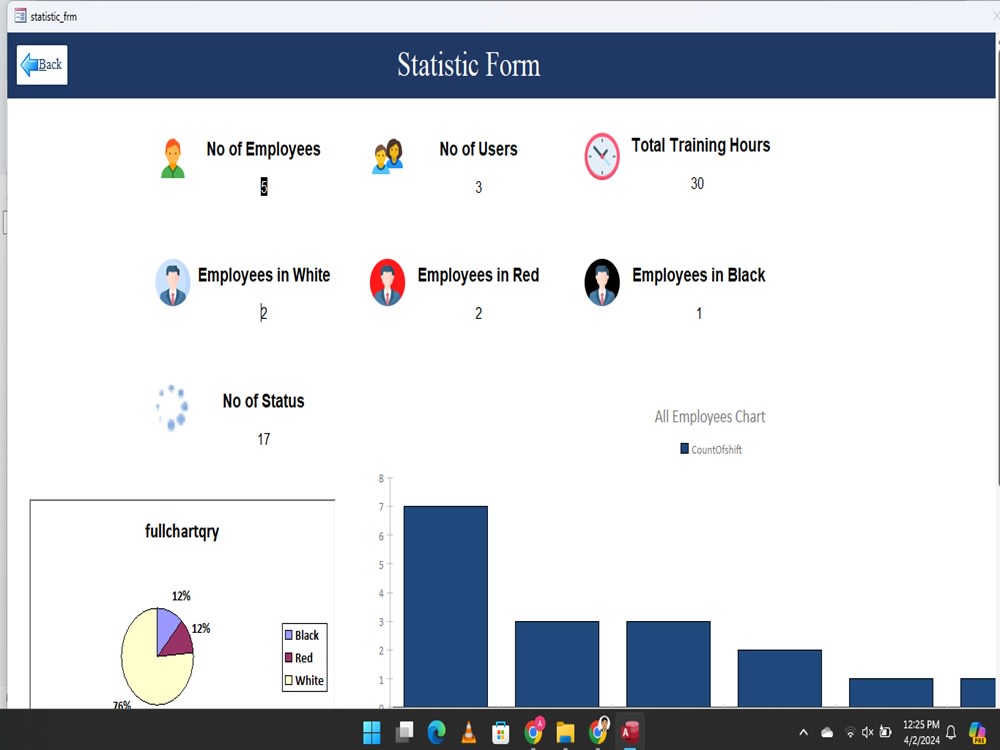
Task: Click the No of Employees person icon
Action: pyautogui.click(x=172, y=158)
